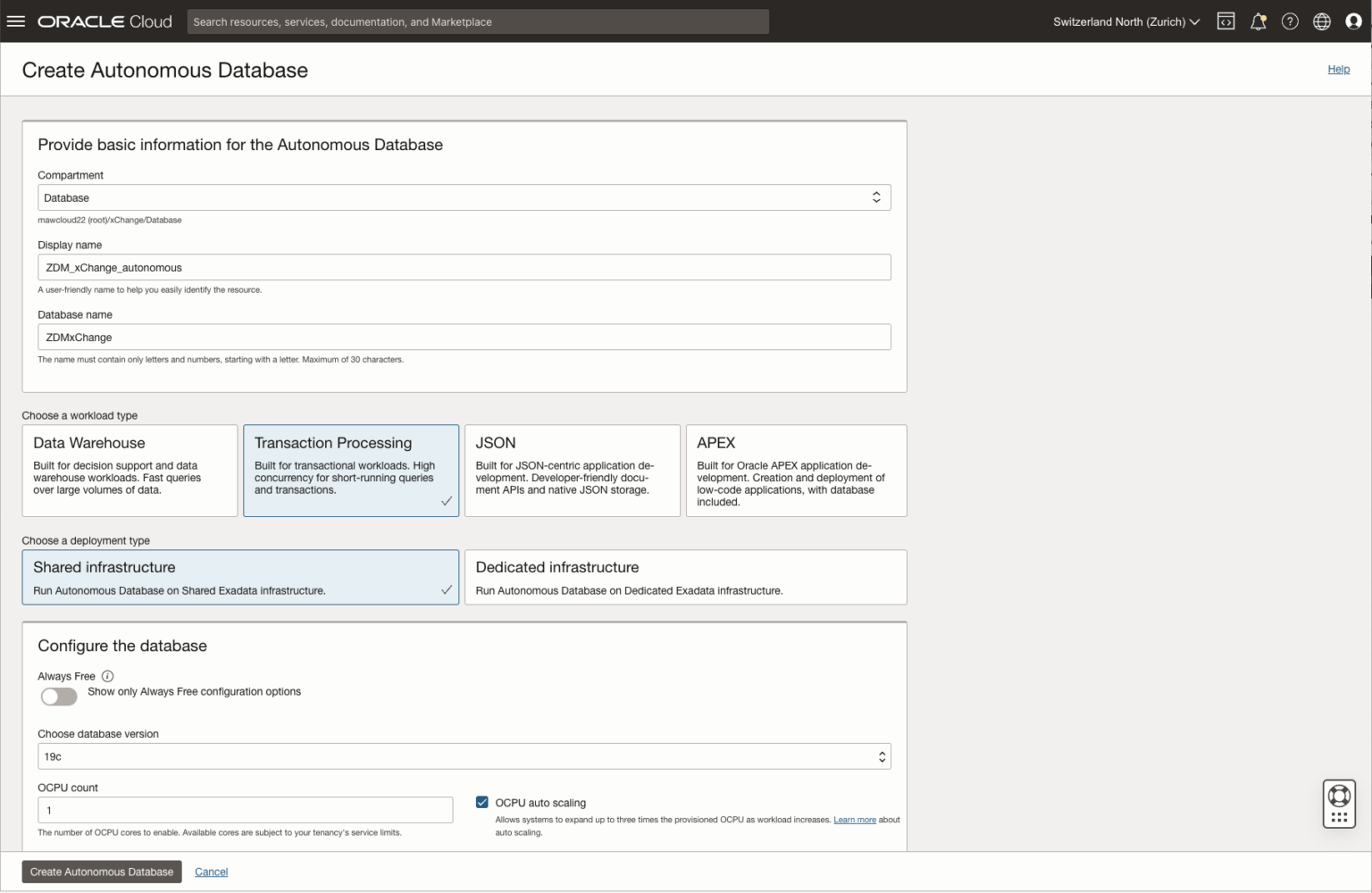Click Create Autonomous Database button

click(102, 872)
